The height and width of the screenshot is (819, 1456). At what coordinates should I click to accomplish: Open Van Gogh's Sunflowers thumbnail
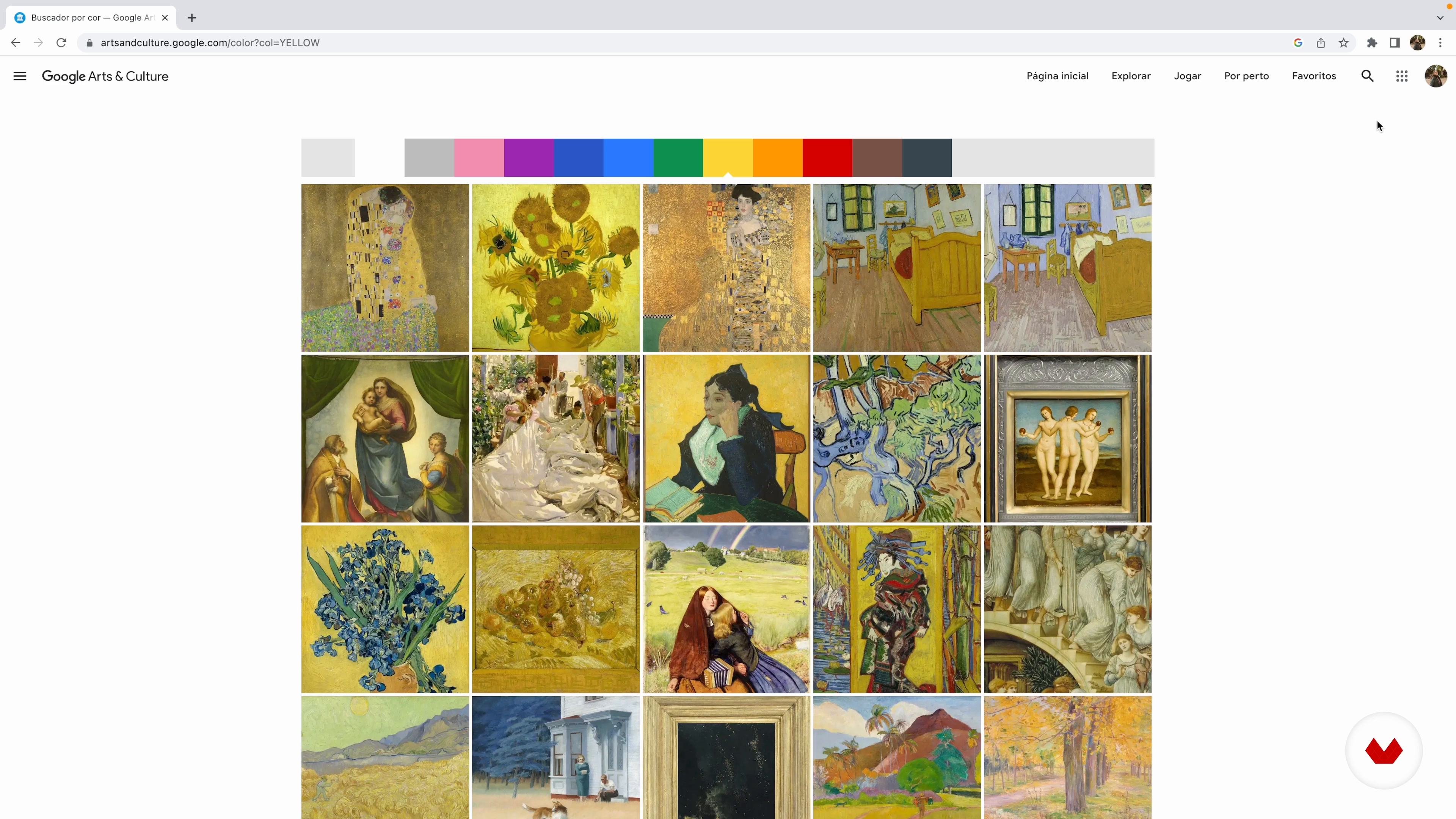pyautogui.click(x=555, y=268)
